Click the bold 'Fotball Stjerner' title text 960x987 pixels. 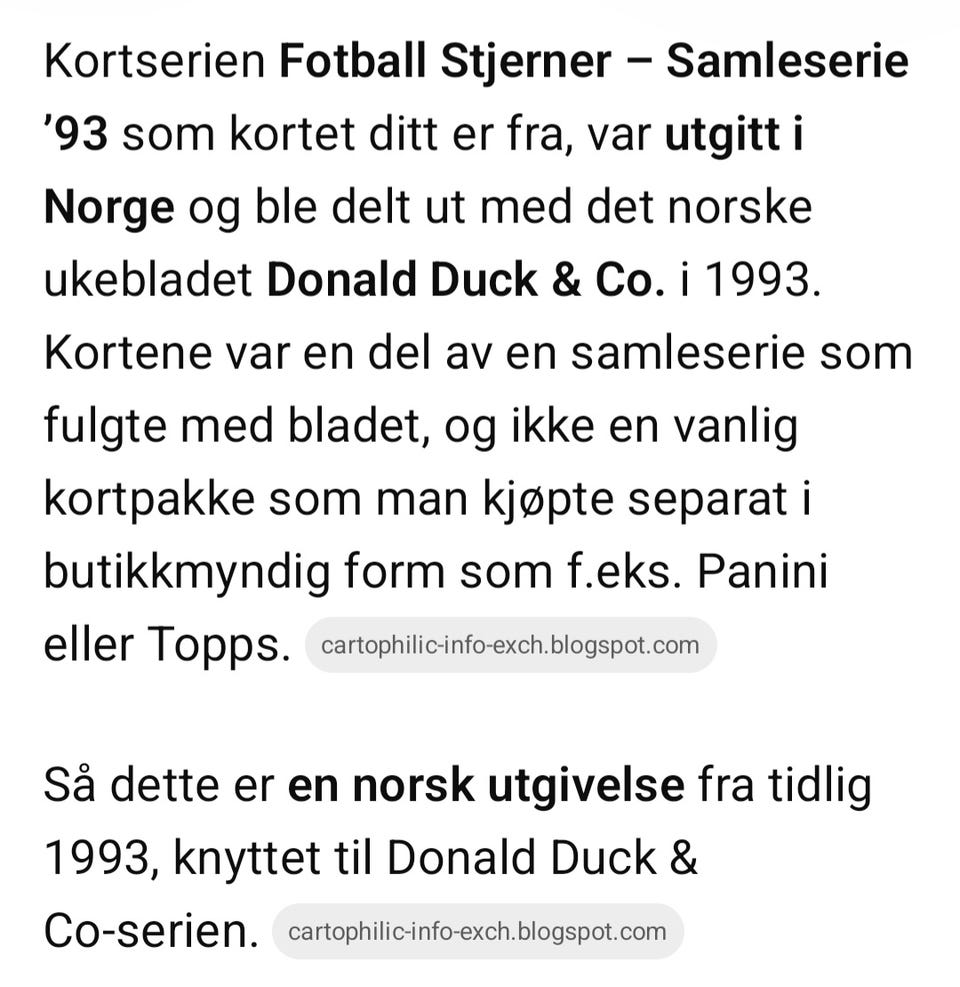(444, 61)
